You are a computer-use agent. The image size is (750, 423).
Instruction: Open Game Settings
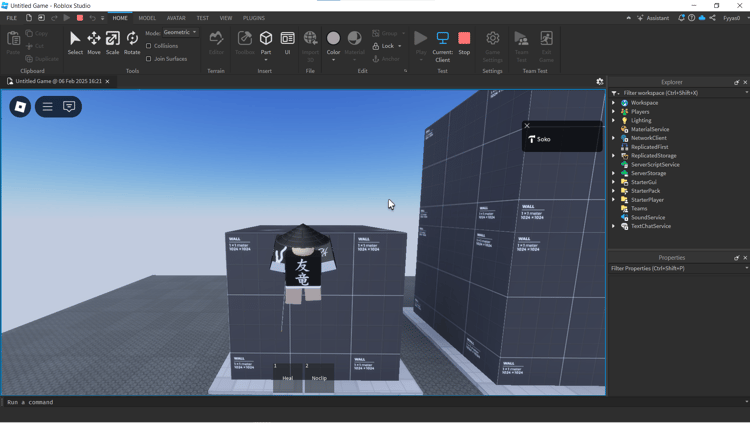click(492, 46)
